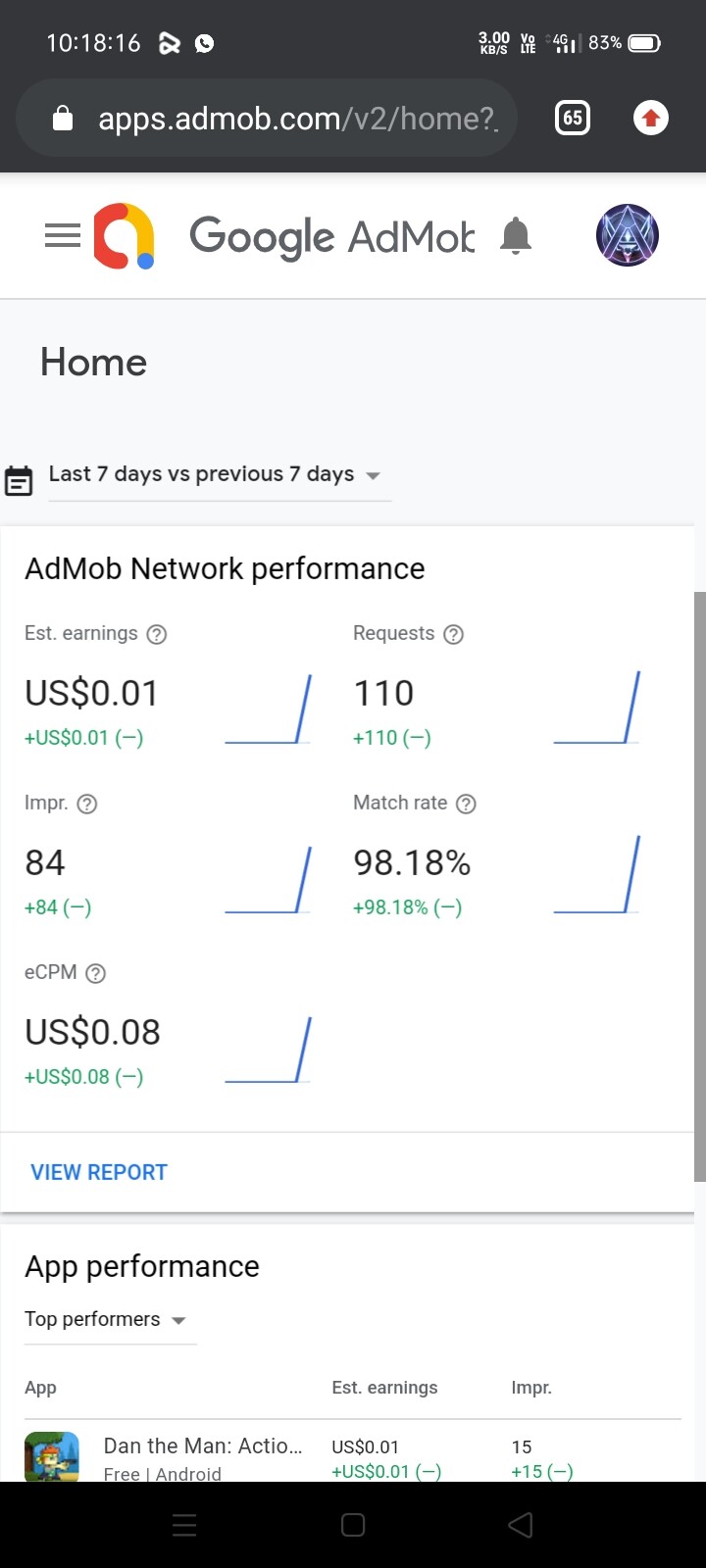Click the calendar date range icon
706x1568 pixels.
(x=19, y=480)
